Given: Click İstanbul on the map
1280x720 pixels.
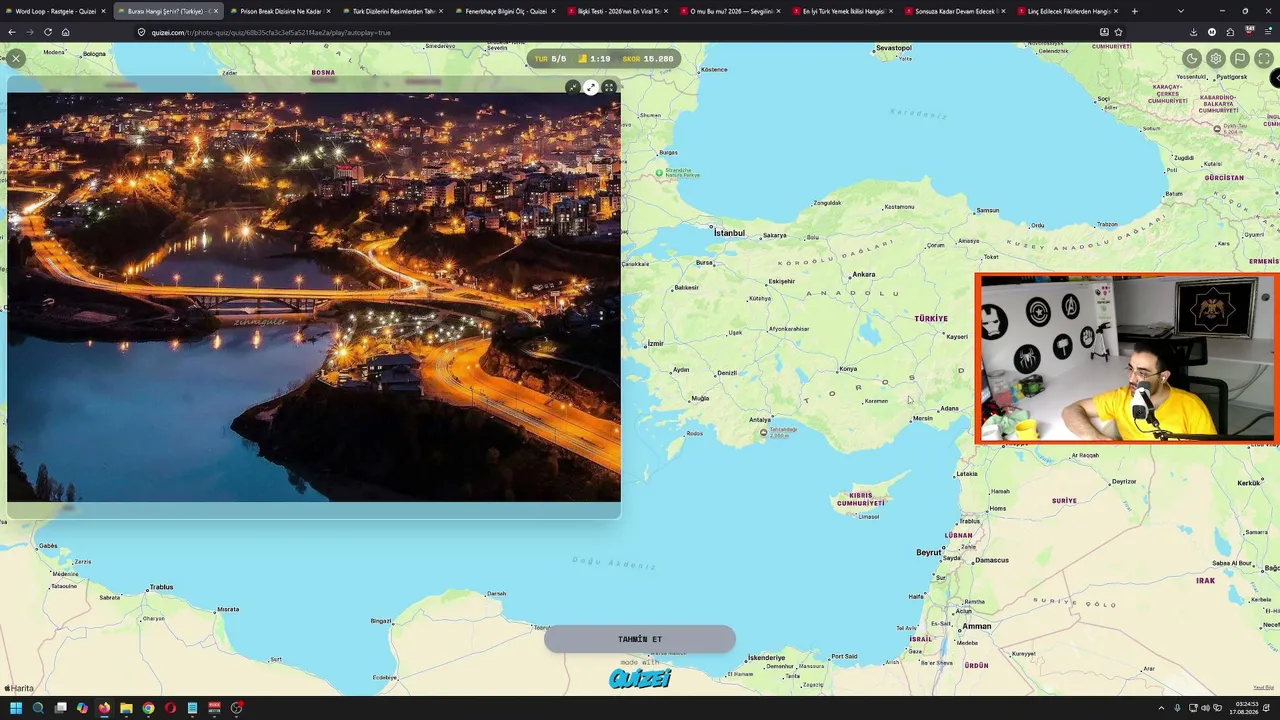Looking at the screenshot, I should pyautogui.click(x=729, y=233).
